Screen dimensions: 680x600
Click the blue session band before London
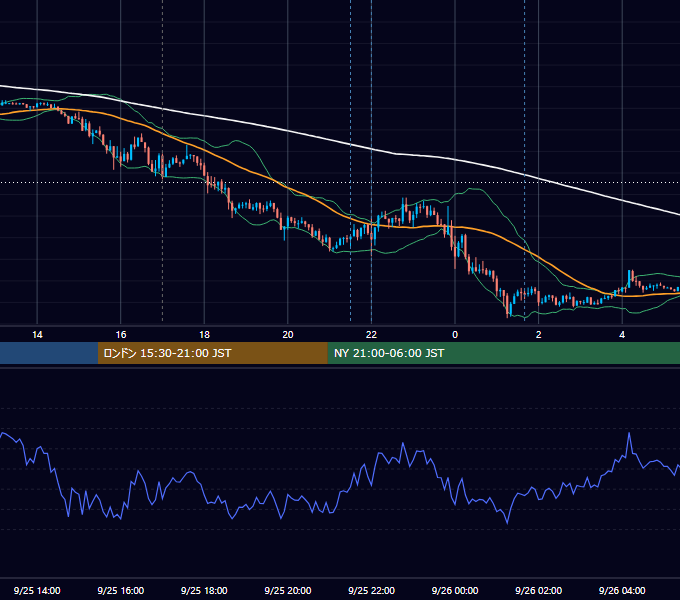click(x=49, y=353)
